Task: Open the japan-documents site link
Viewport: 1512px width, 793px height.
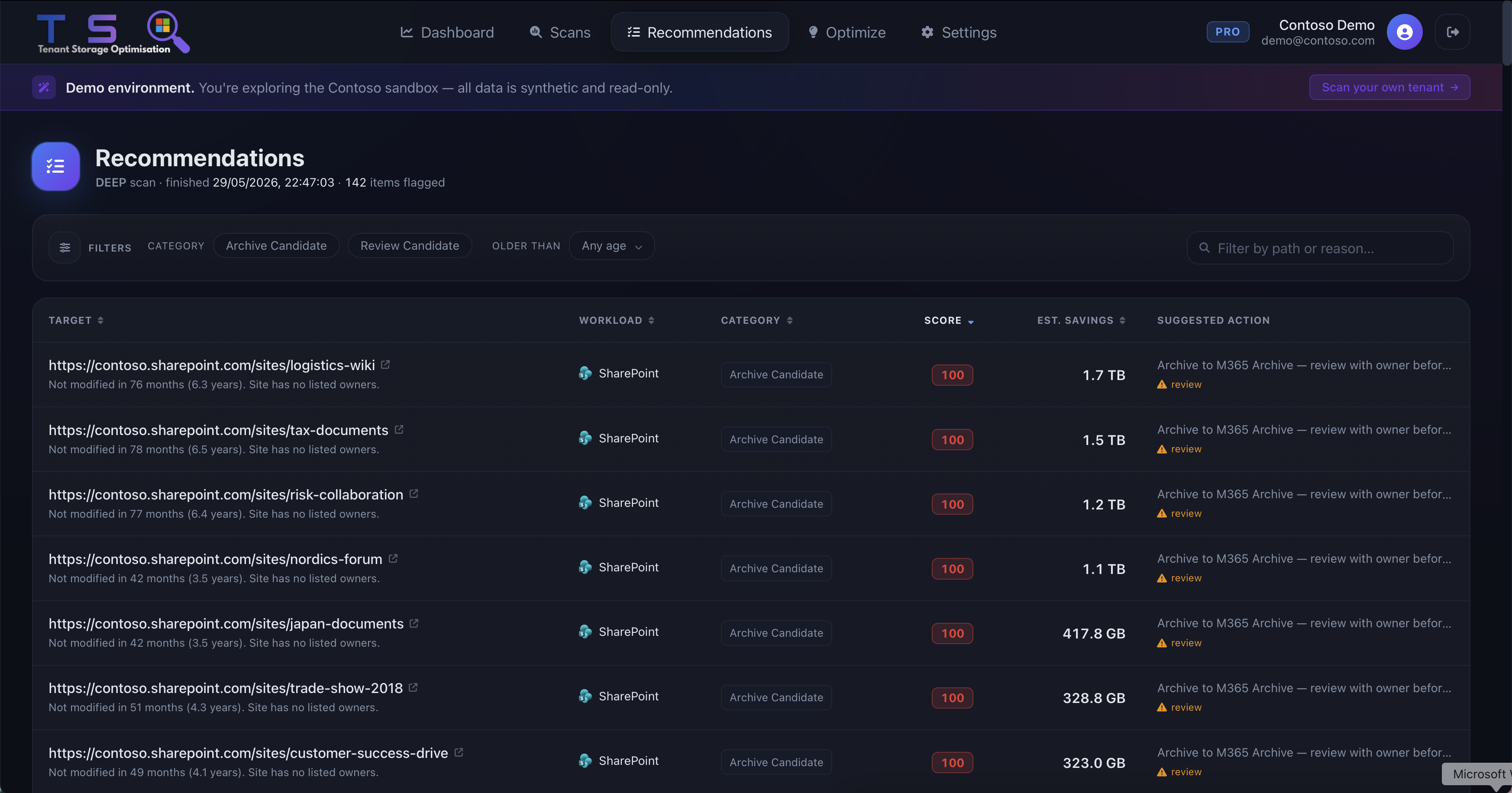Action: pyautogui.click(x=226, y=624)
